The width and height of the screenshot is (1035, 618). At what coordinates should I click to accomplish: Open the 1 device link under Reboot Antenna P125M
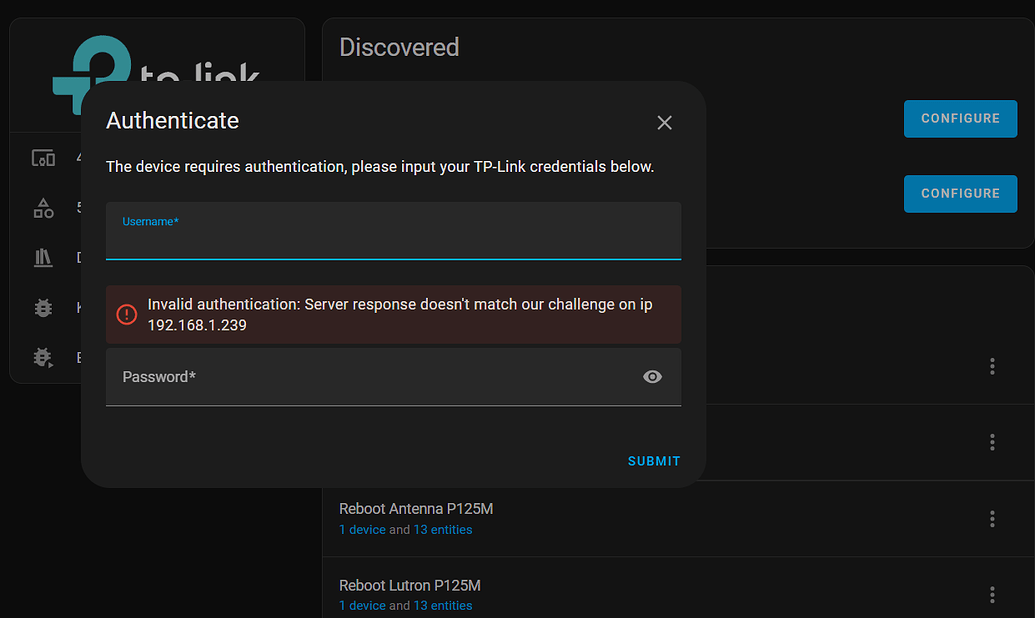[362, 529]
